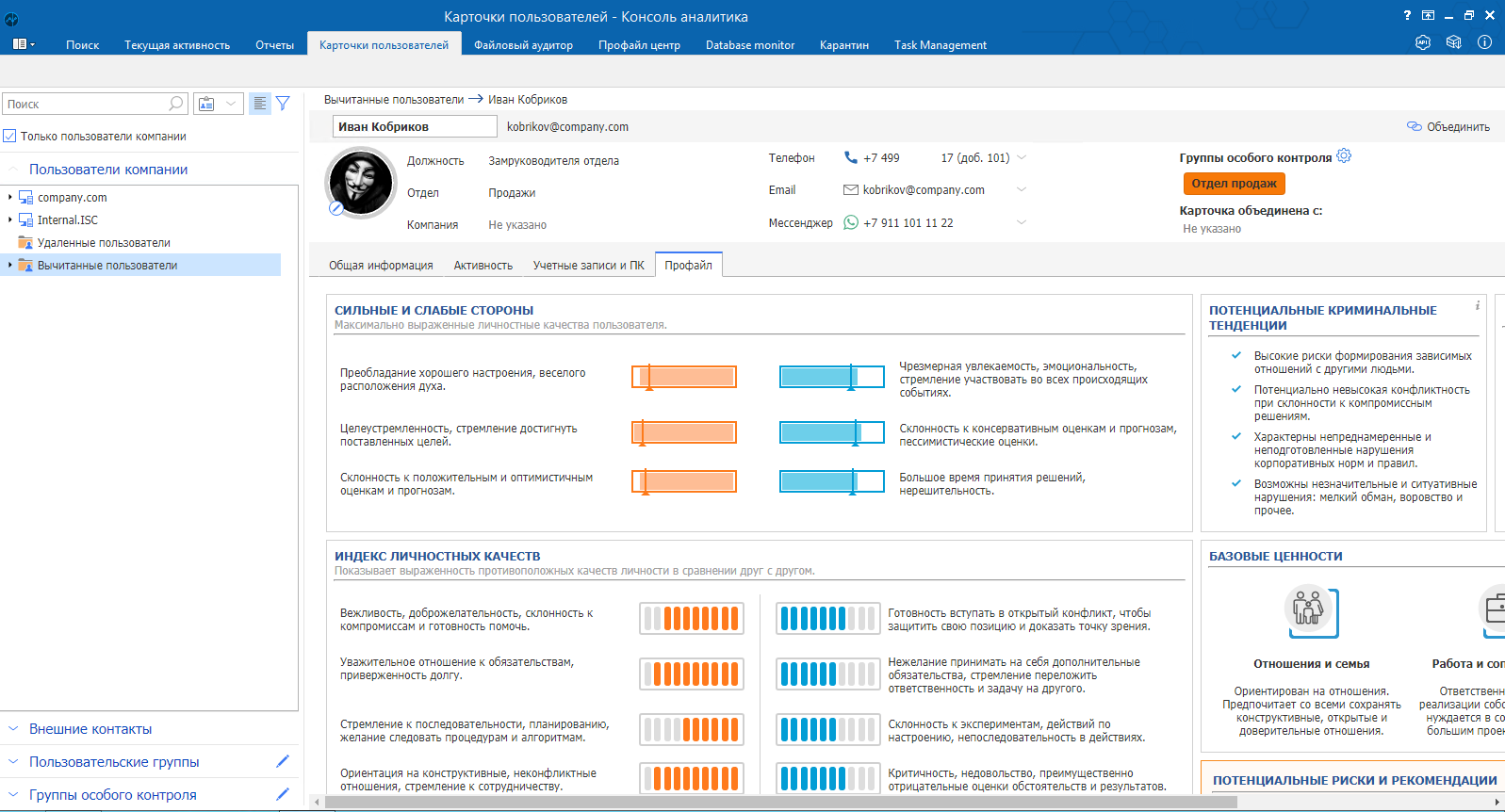Click the WhatsApp messenger icon
Screen dimensions: 1505x812
coord(851,223)
